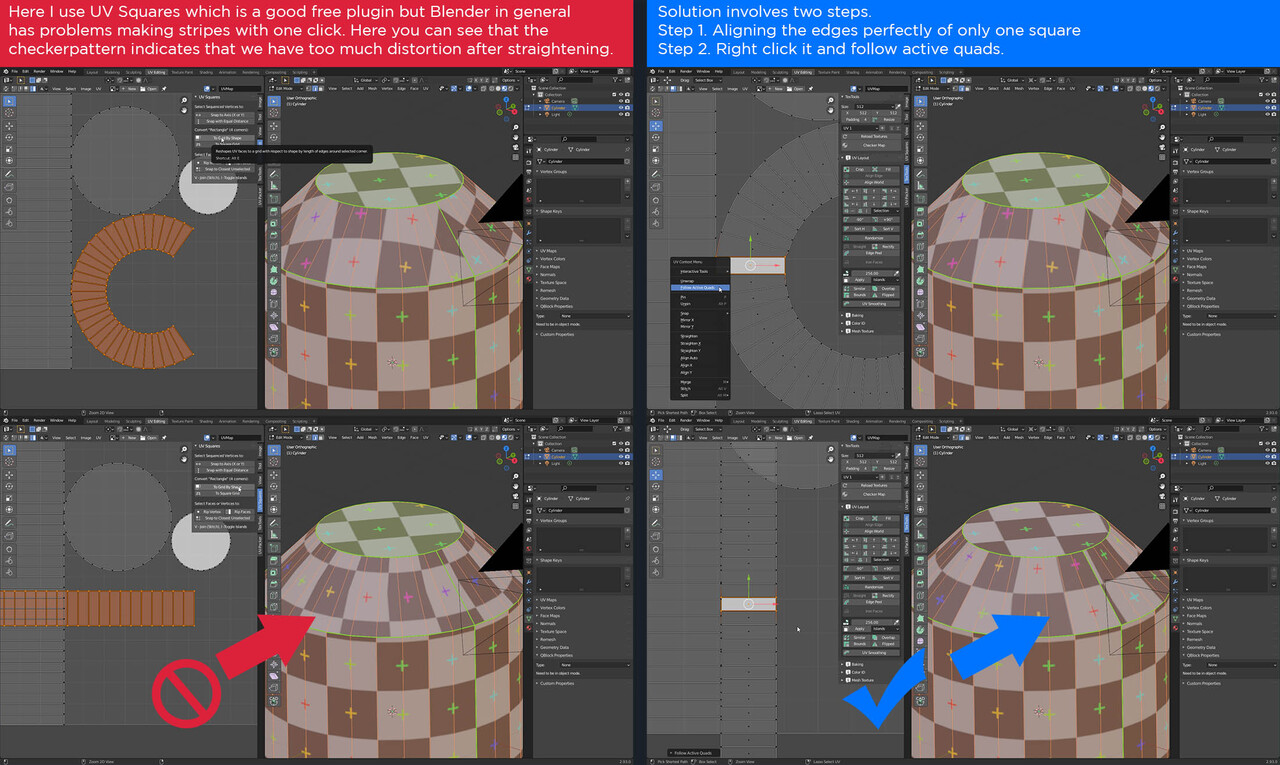
Task: Disable Cylinder in renders, top-right outliner camera icon
Action: tap(1273, 108)
